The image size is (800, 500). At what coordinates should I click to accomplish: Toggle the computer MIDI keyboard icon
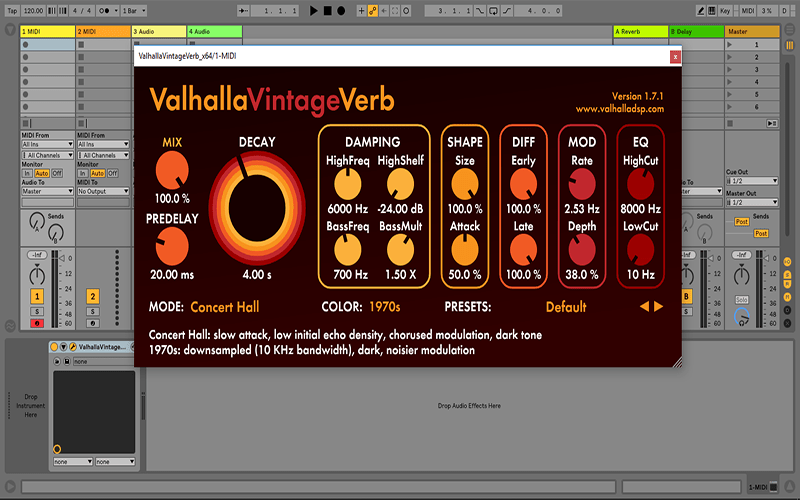[x=712, y=10]
